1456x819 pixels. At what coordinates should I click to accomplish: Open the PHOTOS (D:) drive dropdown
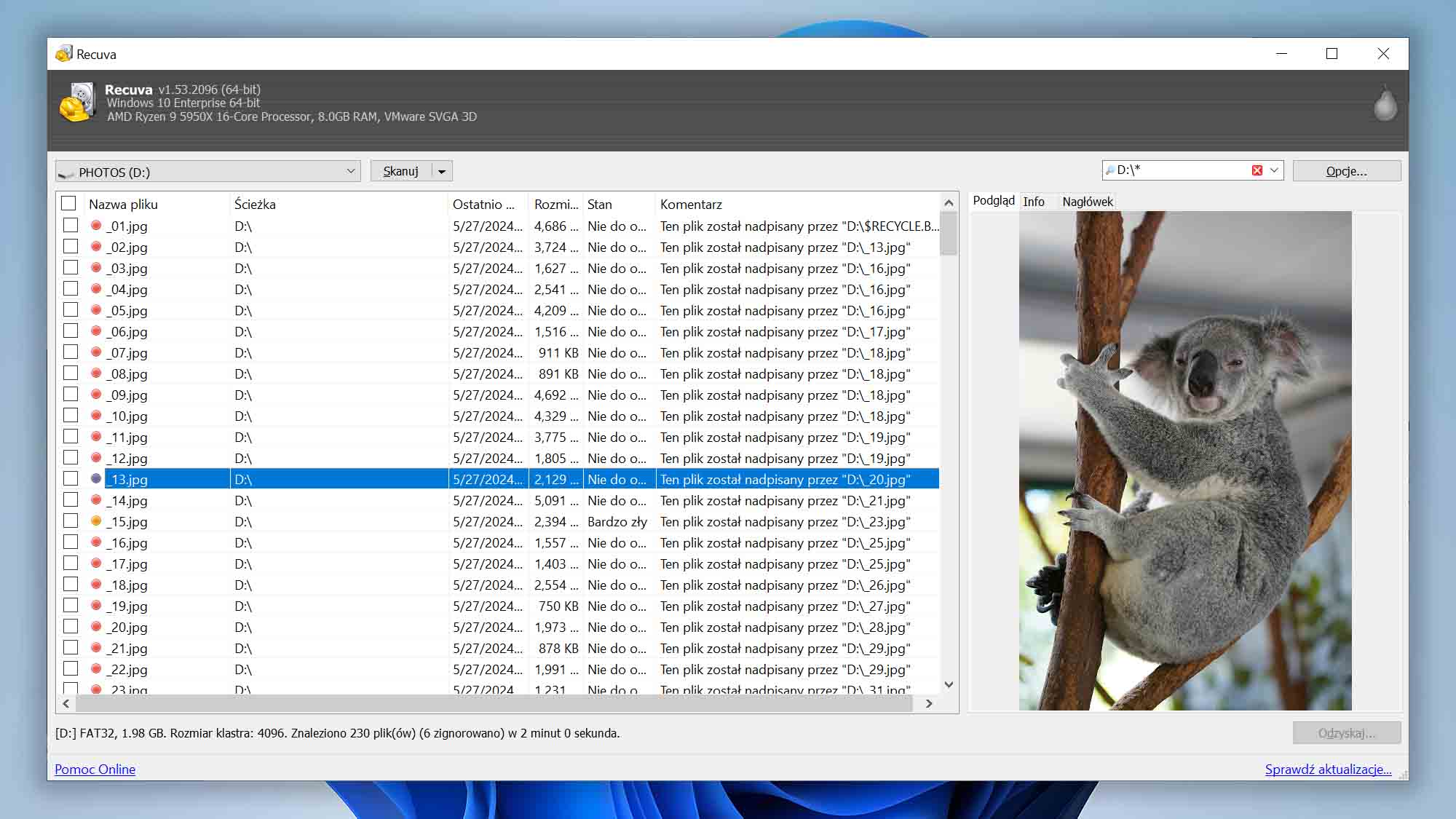[352, 170]
